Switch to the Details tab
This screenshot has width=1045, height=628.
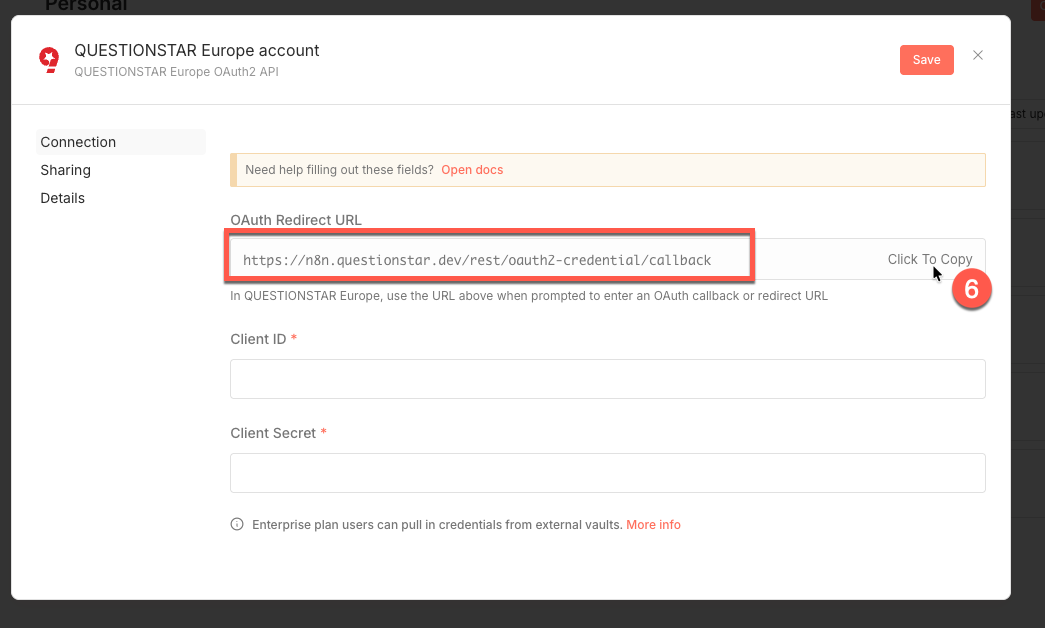[63, 198]
